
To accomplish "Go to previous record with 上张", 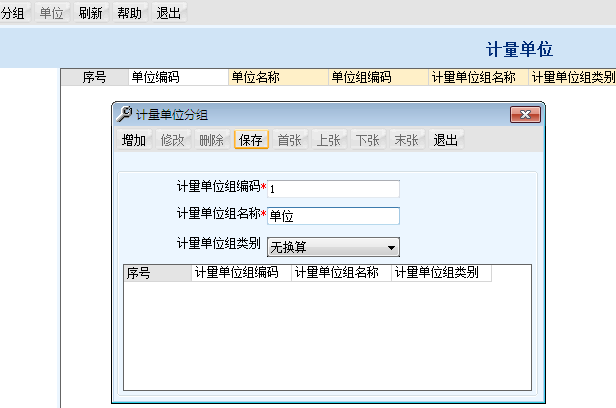I will click(x=329, y=140).
